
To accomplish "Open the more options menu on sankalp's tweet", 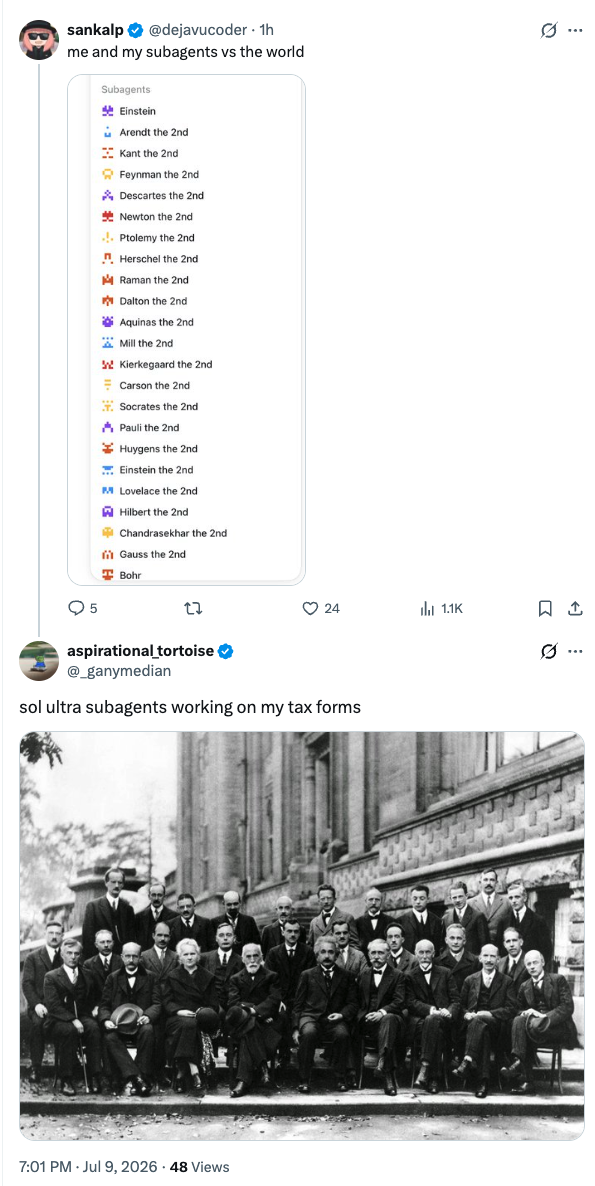I will click(575, 30).
